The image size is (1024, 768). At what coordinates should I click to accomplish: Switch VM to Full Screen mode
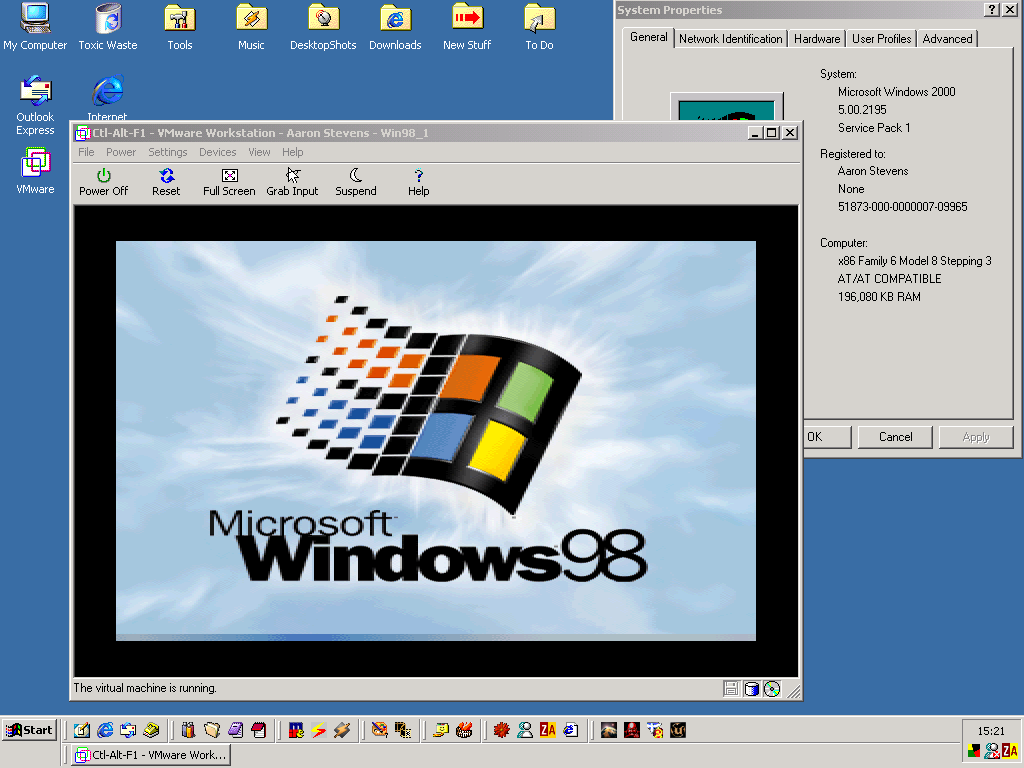229,182
